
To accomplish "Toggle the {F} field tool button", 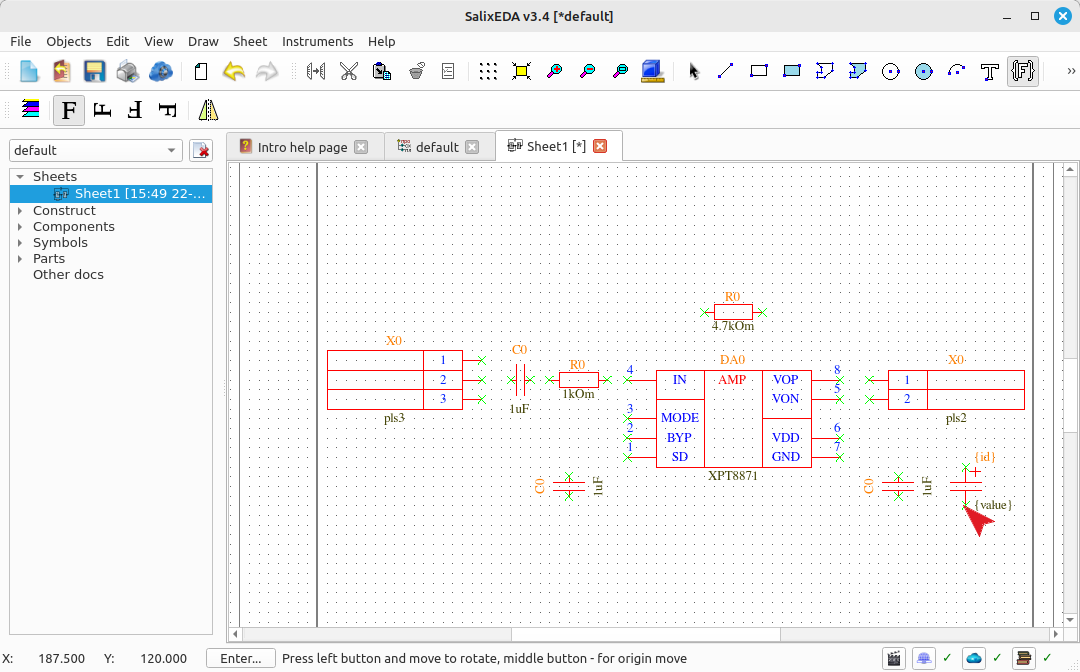I will (1023, 71).
